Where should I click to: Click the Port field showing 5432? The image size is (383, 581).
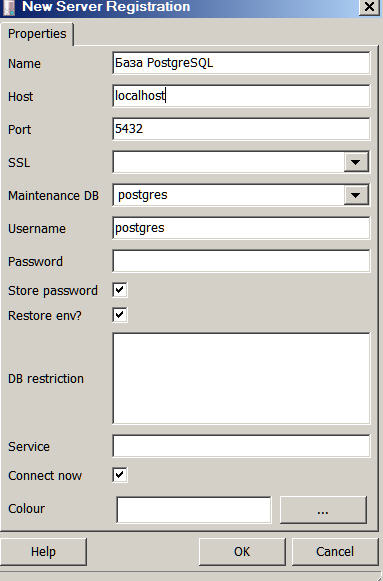tap(241, 129)
